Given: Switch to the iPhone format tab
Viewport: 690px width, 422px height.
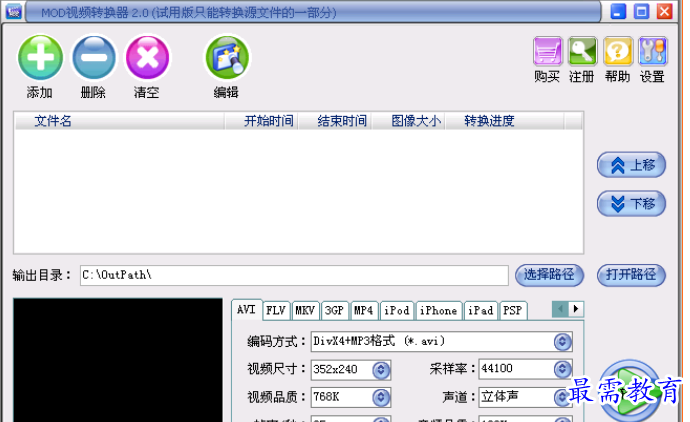Looking at the screenshot, I should pos(439,311).
